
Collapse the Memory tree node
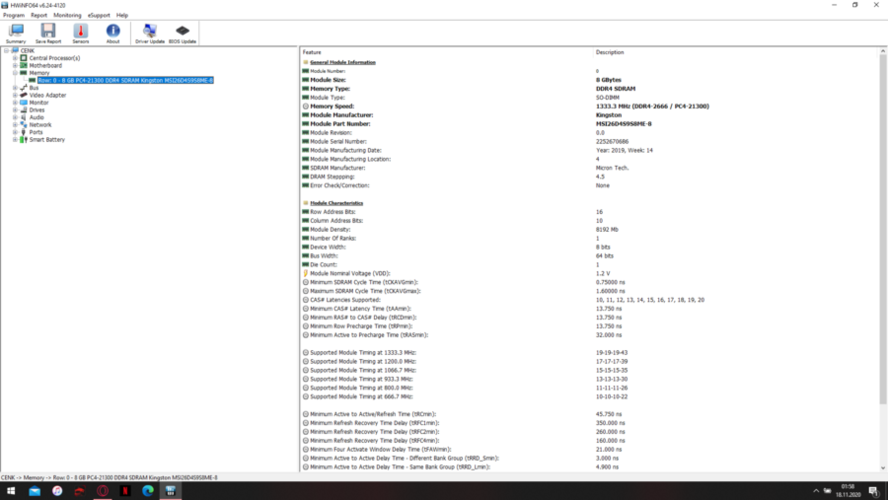(15, 72)
